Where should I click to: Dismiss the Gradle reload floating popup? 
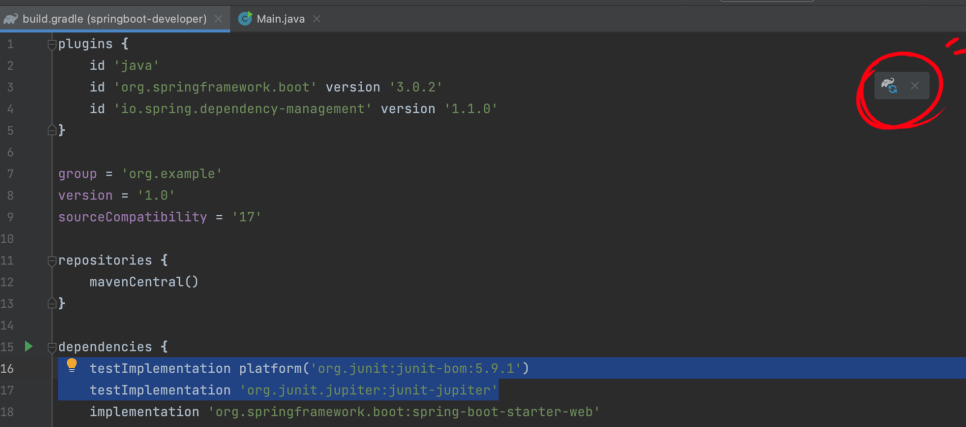coord(915,86)
